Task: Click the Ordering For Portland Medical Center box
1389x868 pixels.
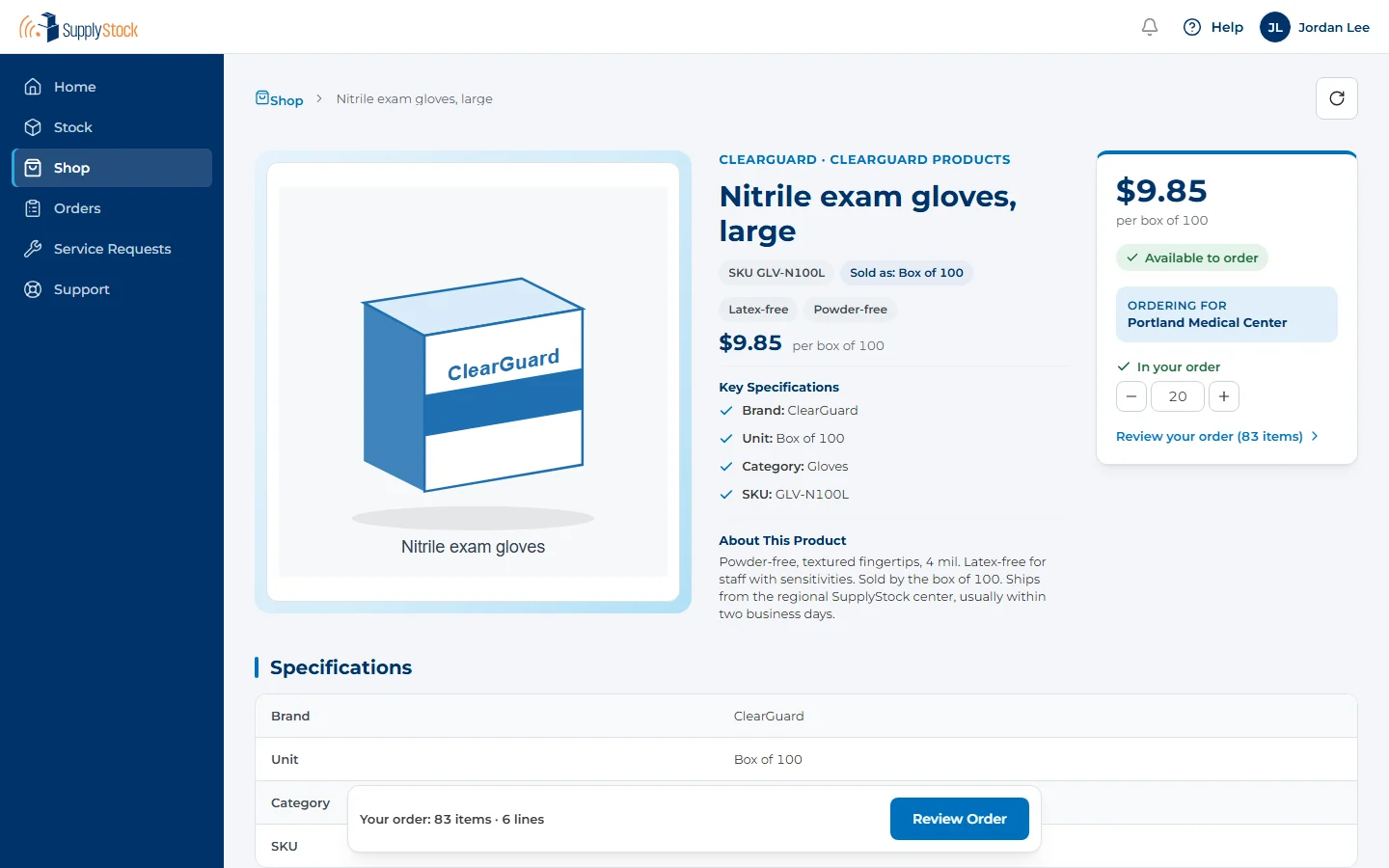Action: click(1227, 314)
